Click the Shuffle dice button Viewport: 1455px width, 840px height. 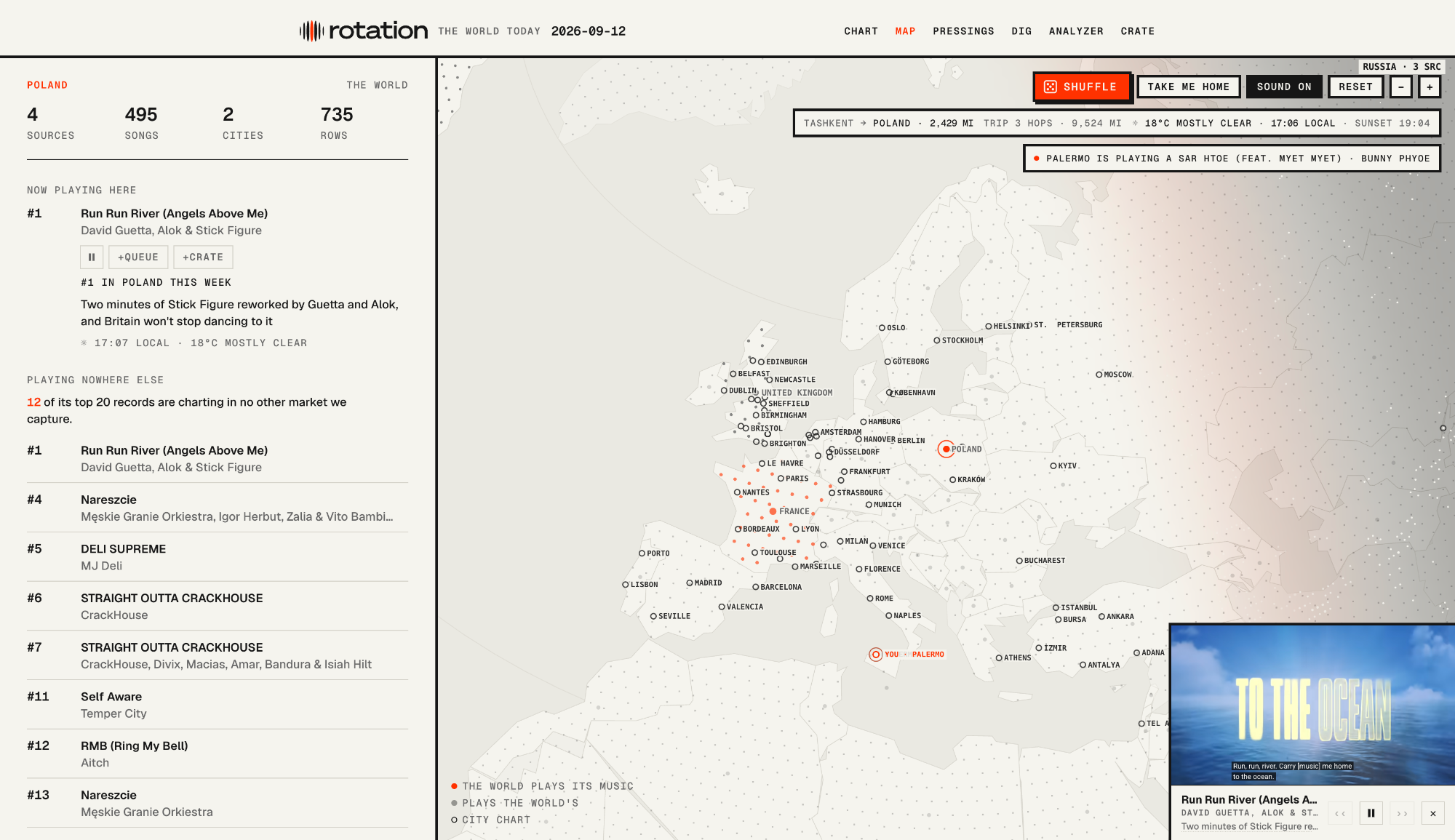tap(1082, 87)
